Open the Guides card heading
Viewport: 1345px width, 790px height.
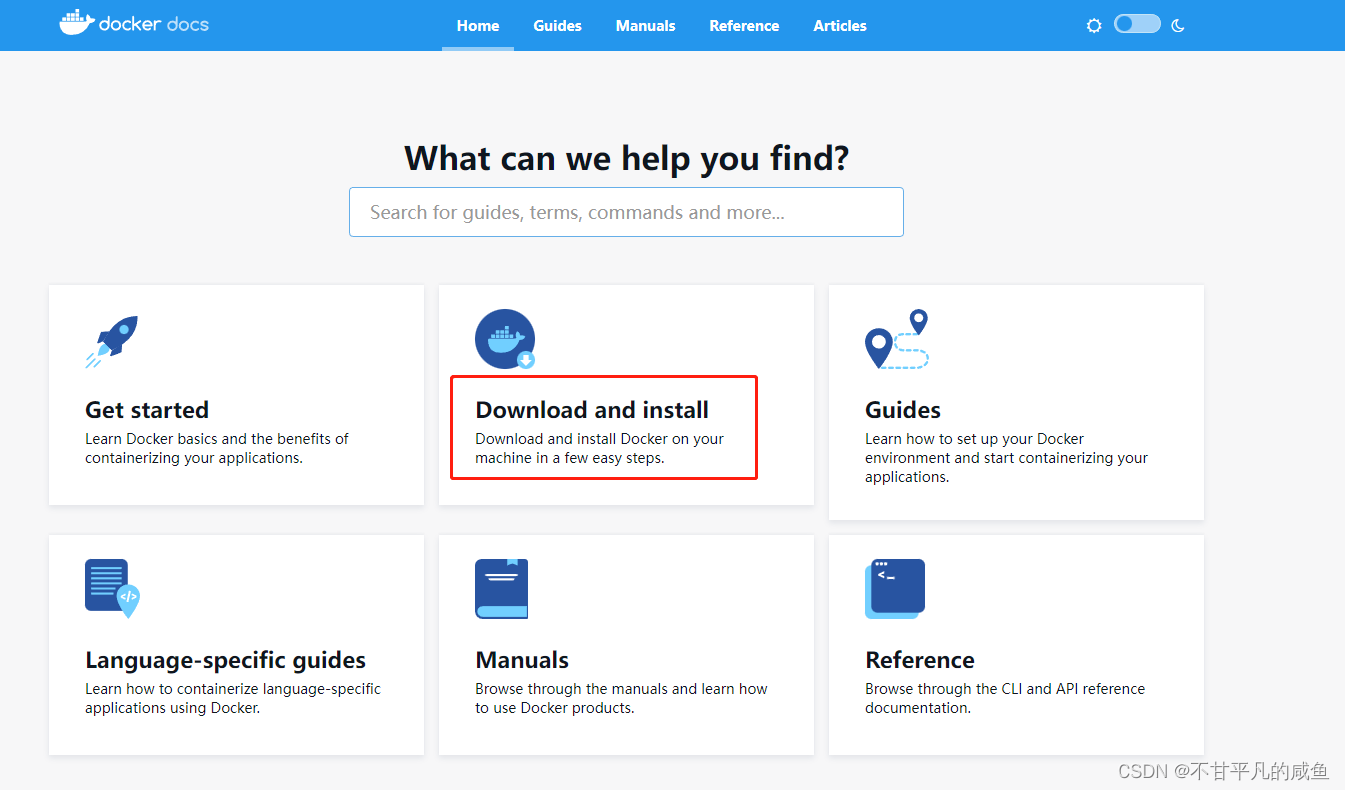click(x=903, y=410)
